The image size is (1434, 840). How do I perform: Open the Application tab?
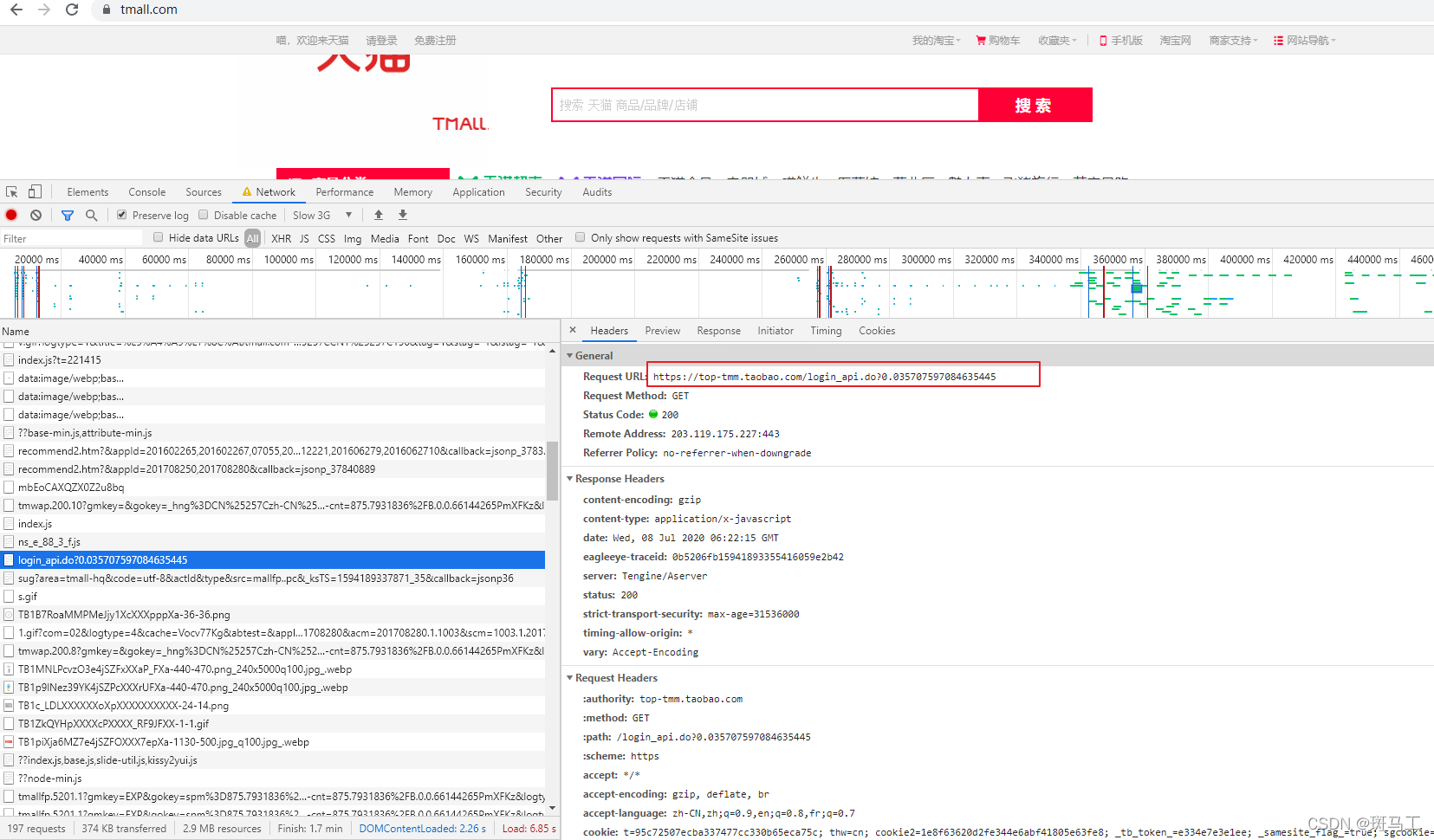tap(478, 192)
